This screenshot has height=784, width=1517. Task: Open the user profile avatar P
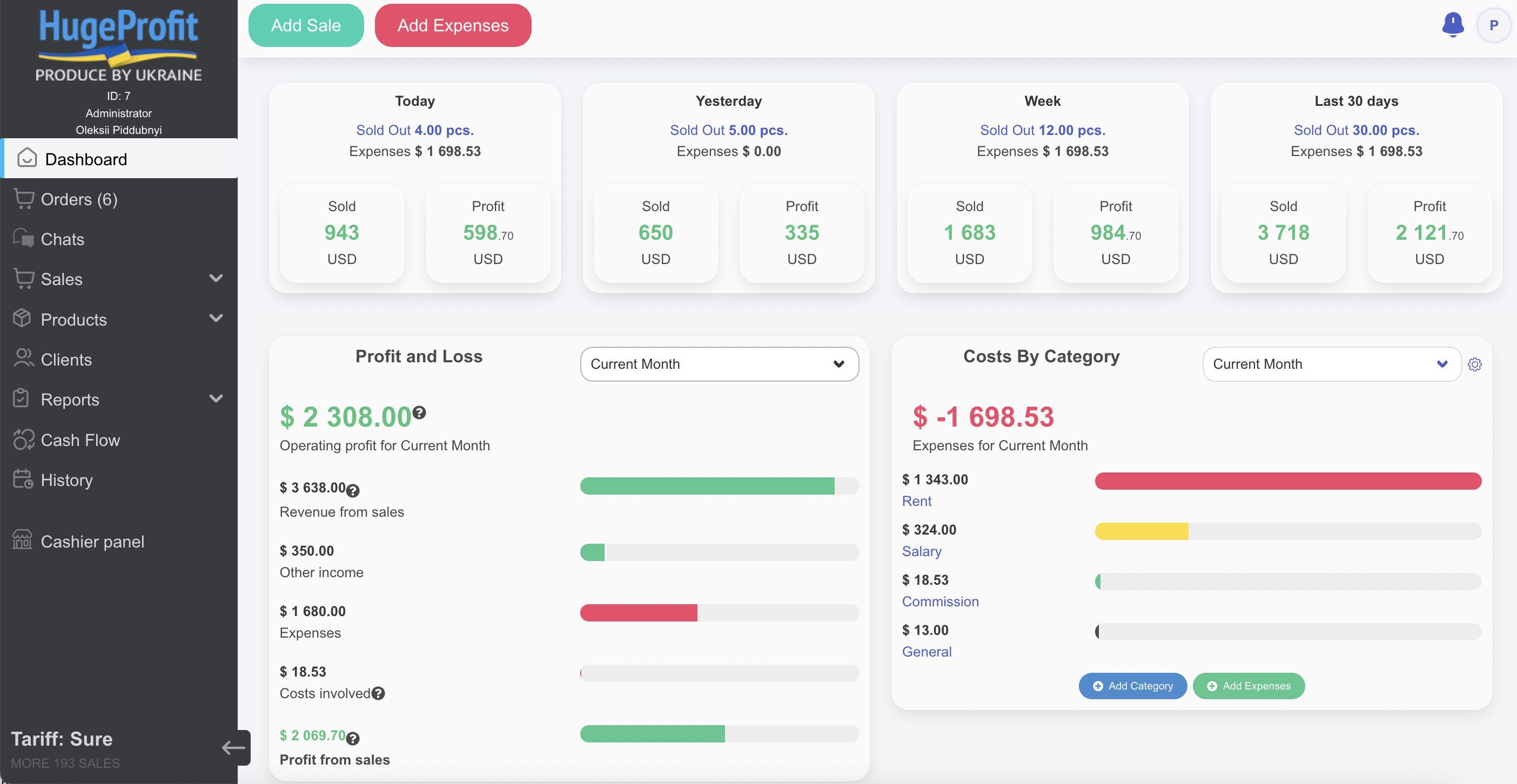pyautogui.click(x=1493, y=25)
